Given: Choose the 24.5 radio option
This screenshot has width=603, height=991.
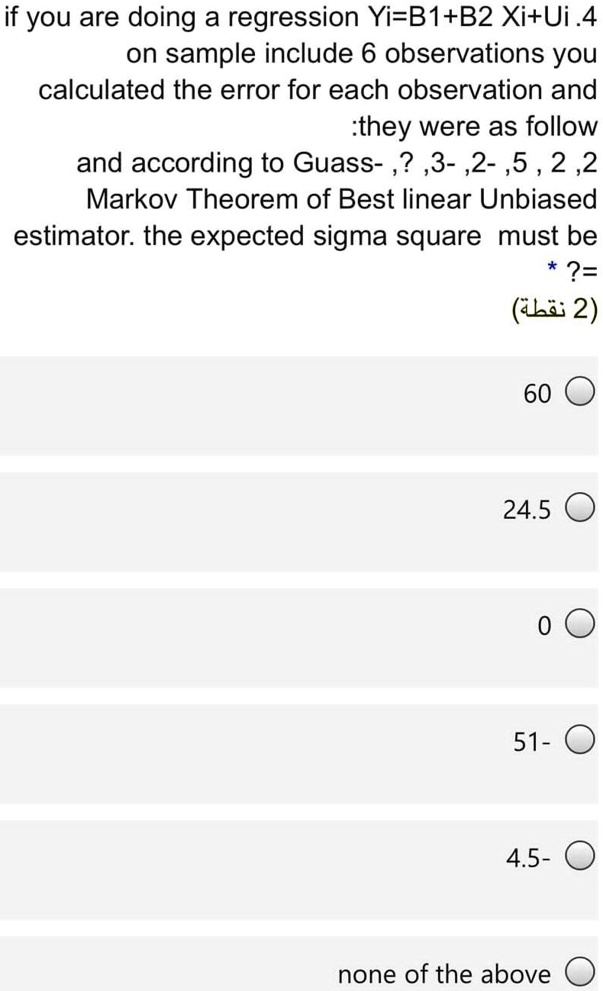Looking at the screenshot, I should (581, 510).
